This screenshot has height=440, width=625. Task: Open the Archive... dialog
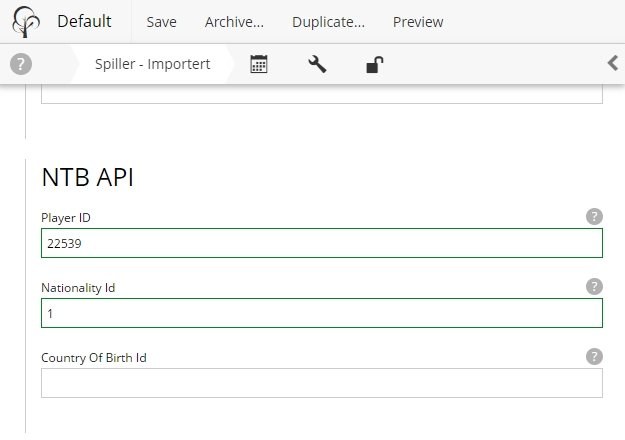point(234,22)
